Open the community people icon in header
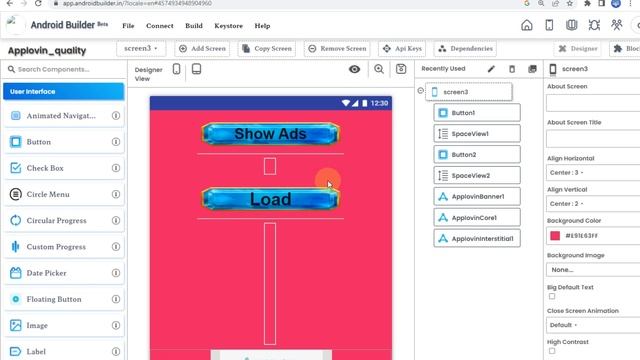Viewport: 640px width, 360px height. tap(616, 25)
